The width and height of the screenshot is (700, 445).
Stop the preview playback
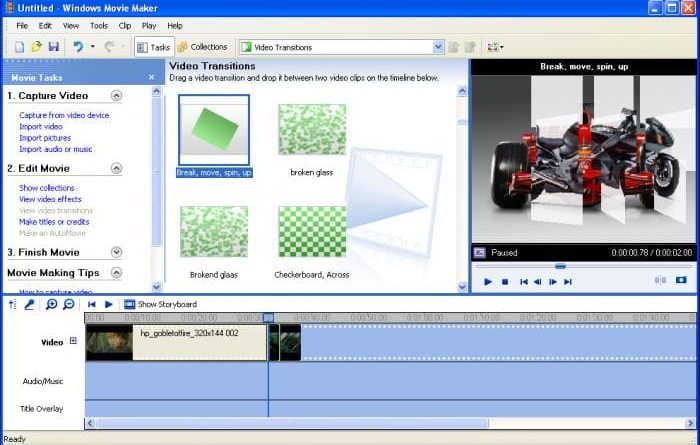pos(505,282)
